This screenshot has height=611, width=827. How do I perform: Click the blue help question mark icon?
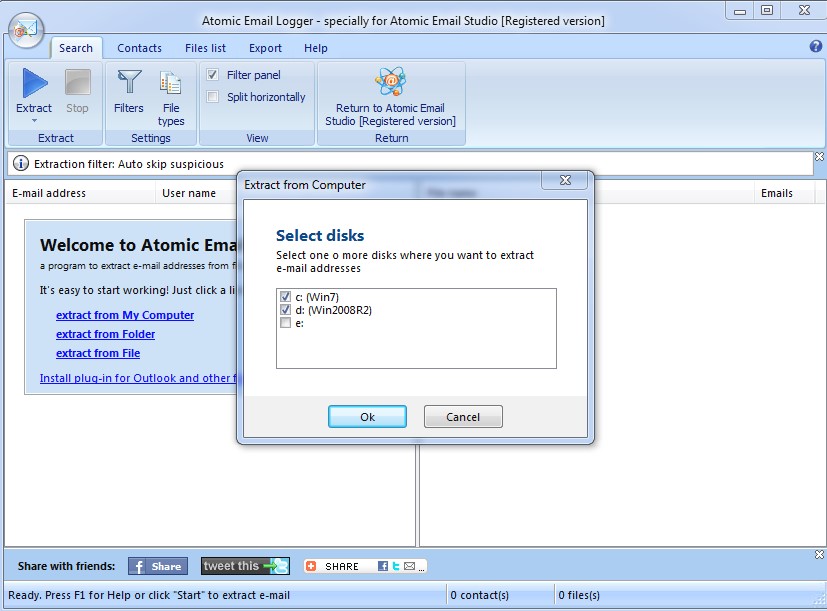(815, 46)
